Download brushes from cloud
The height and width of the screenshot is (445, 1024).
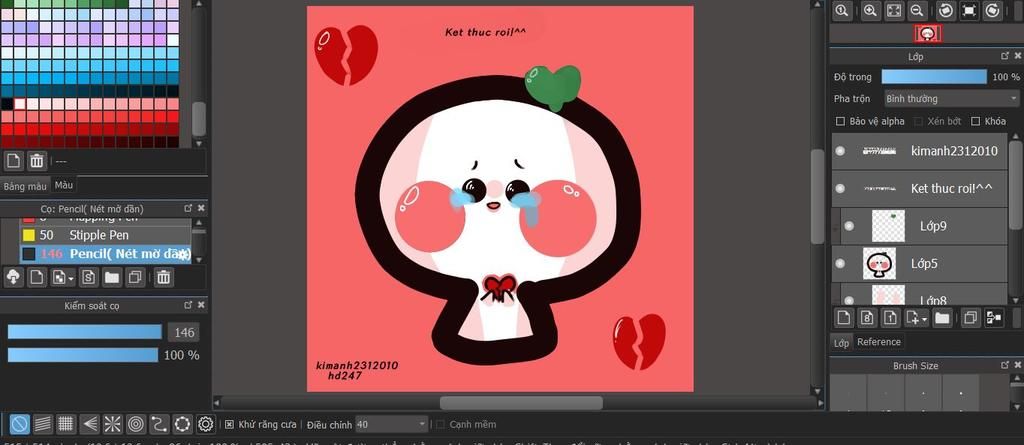13,277
